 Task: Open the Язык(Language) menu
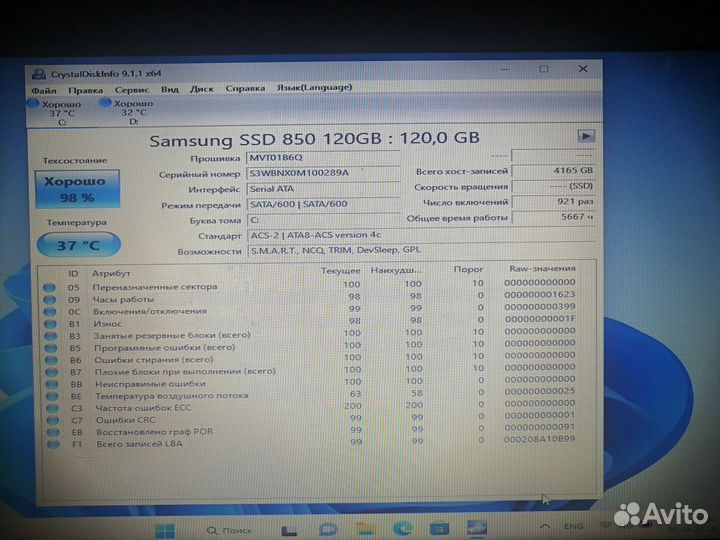(315, 87)
